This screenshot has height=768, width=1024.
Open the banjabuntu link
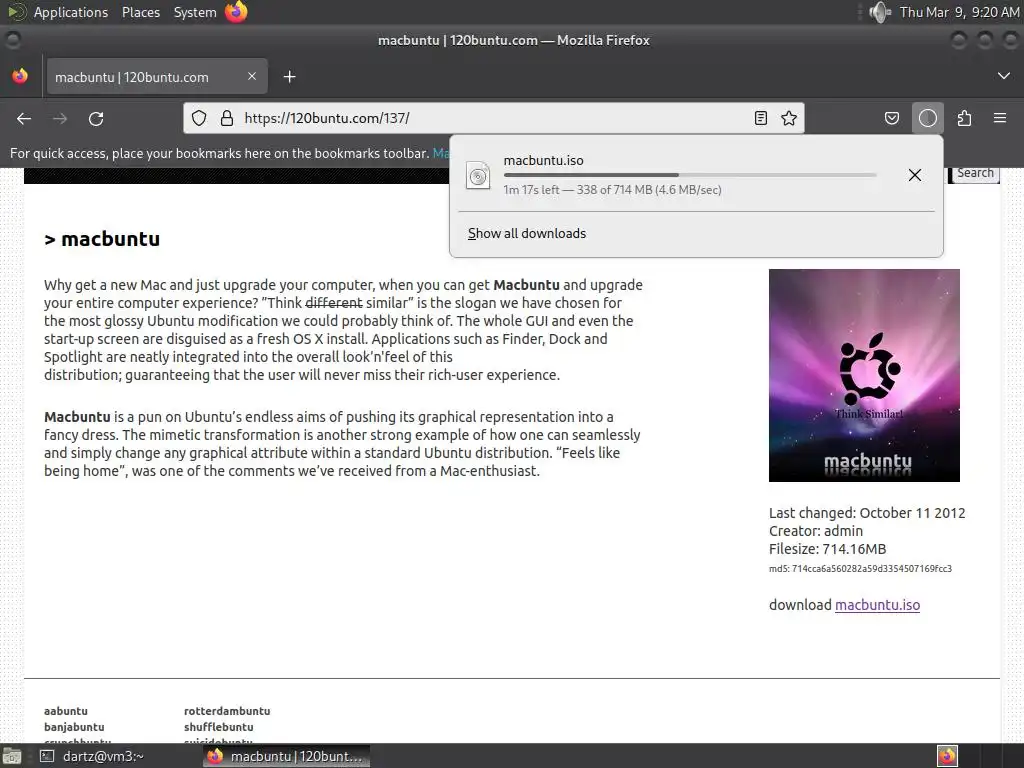(x=74, y=727)
